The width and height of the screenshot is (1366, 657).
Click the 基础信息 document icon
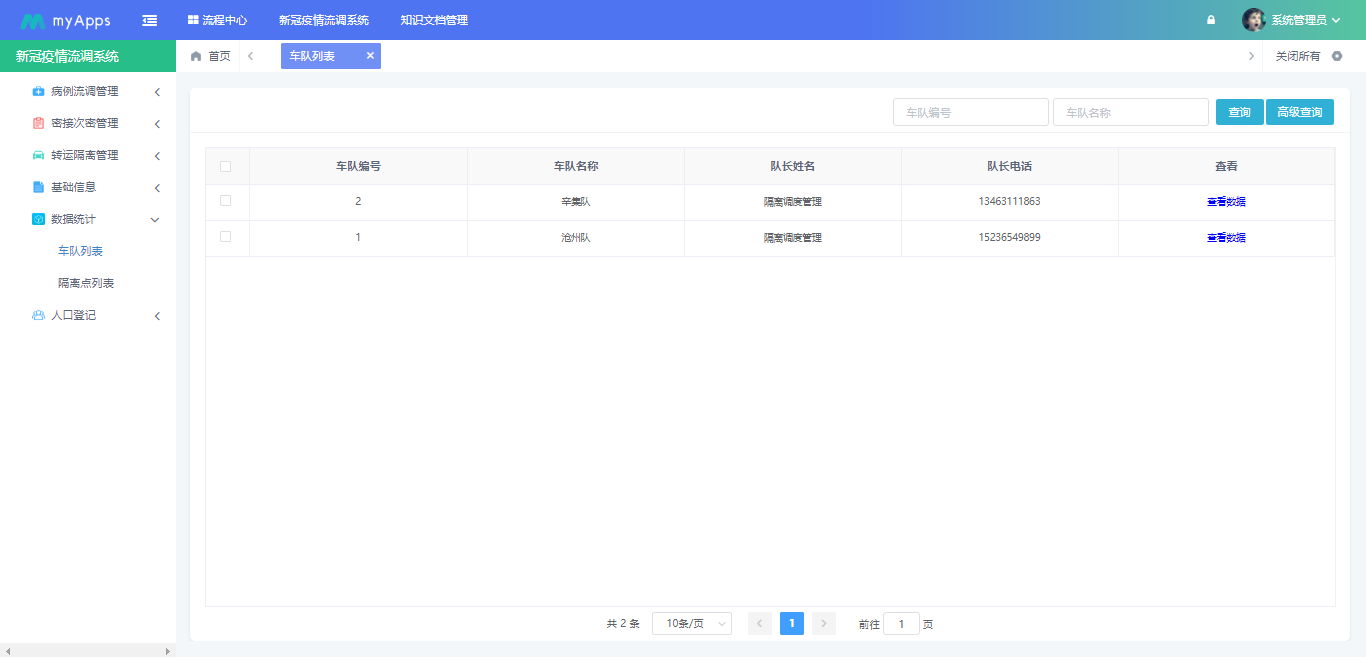37,187
